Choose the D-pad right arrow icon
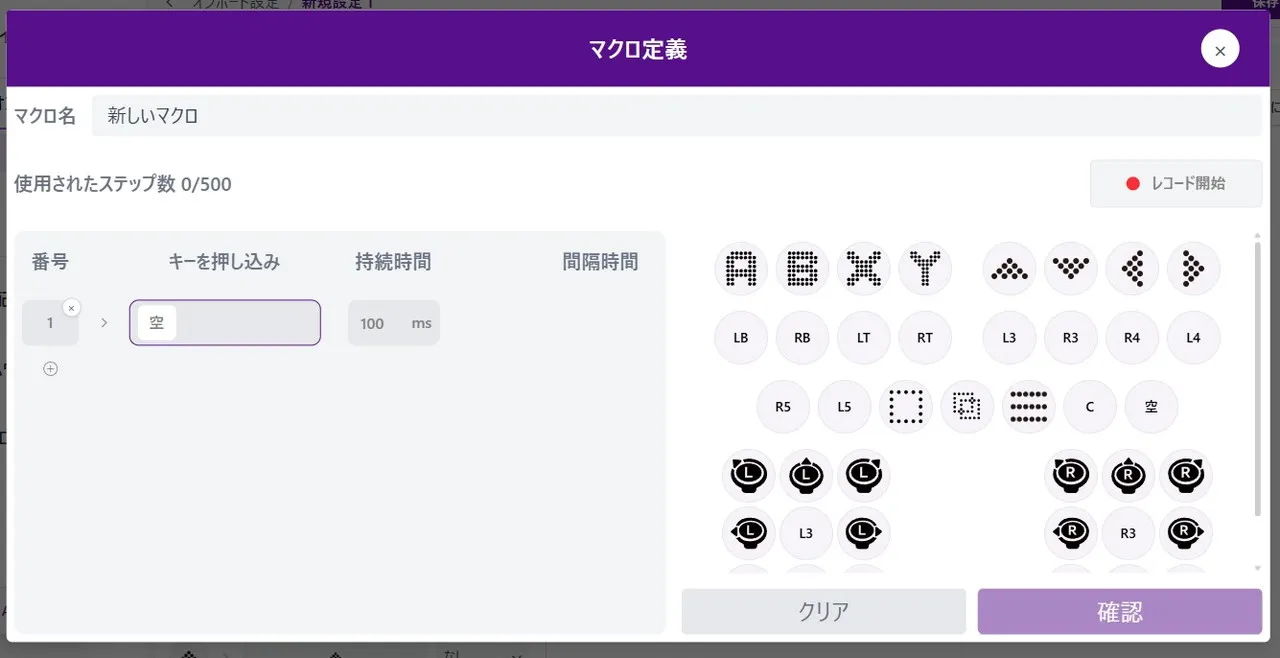The height and width of the screenshot is (658, 1280). click(x=1193, y=268)
